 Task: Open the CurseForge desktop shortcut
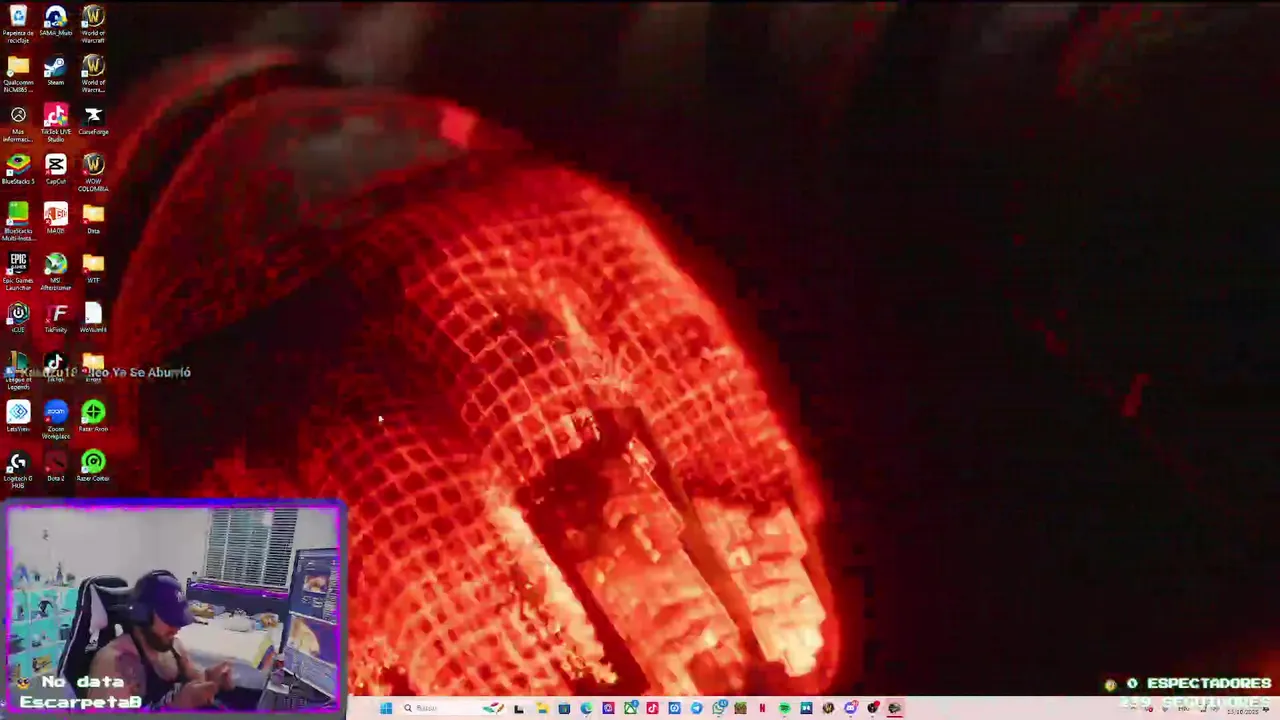(x=93, y=120)
